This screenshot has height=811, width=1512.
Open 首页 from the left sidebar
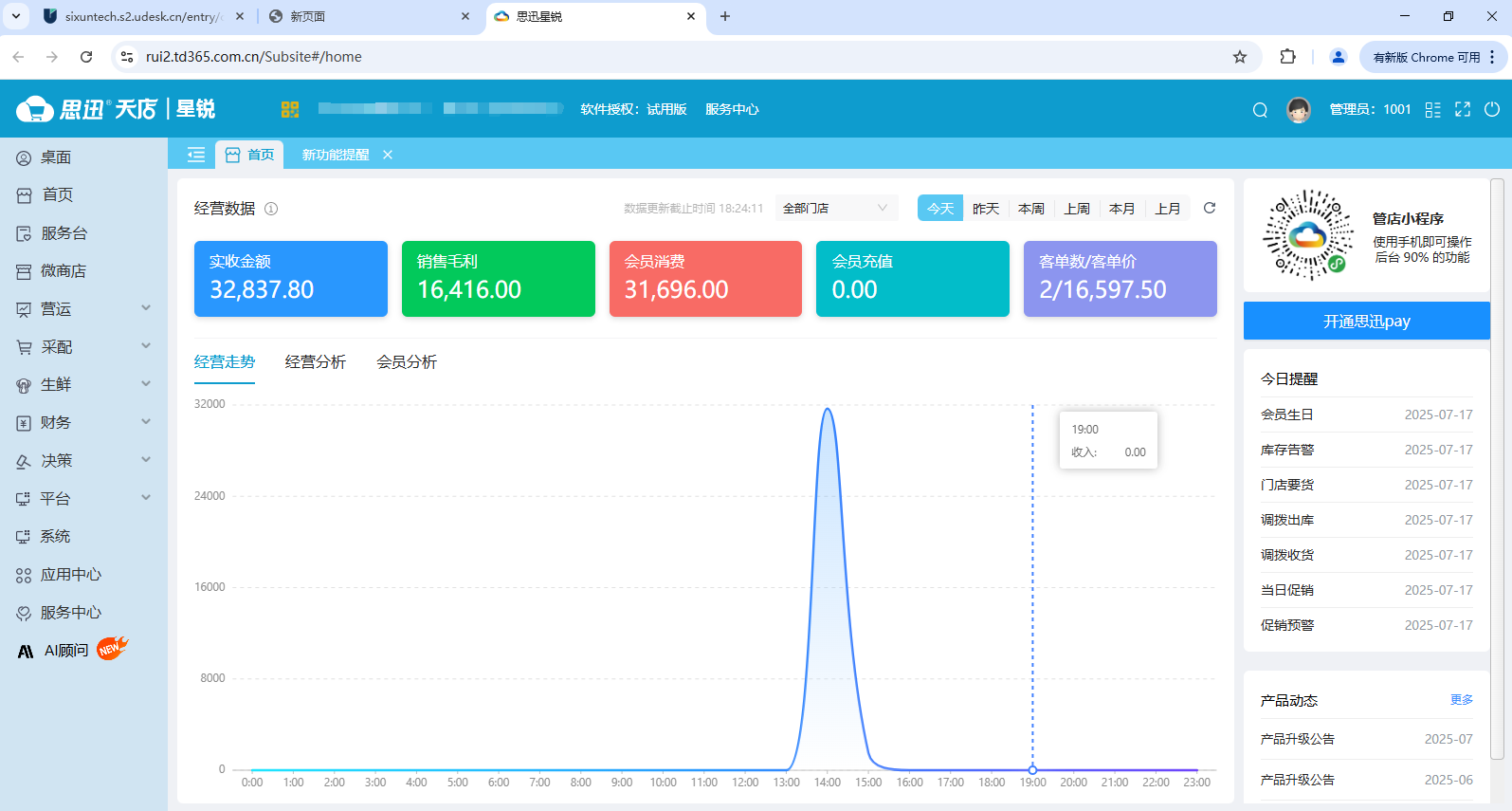click(57, 194)
